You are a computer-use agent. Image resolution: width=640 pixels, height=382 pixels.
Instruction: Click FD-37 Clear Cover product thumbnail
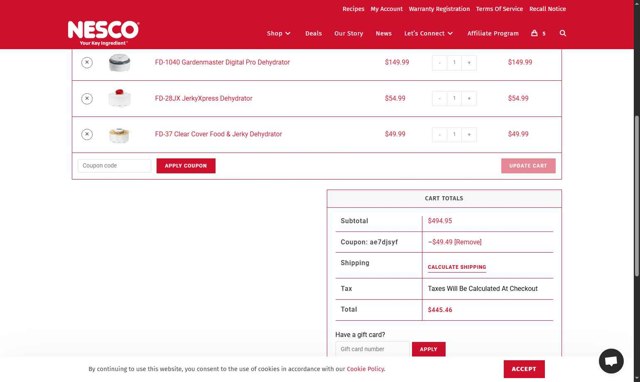(120, 135)
